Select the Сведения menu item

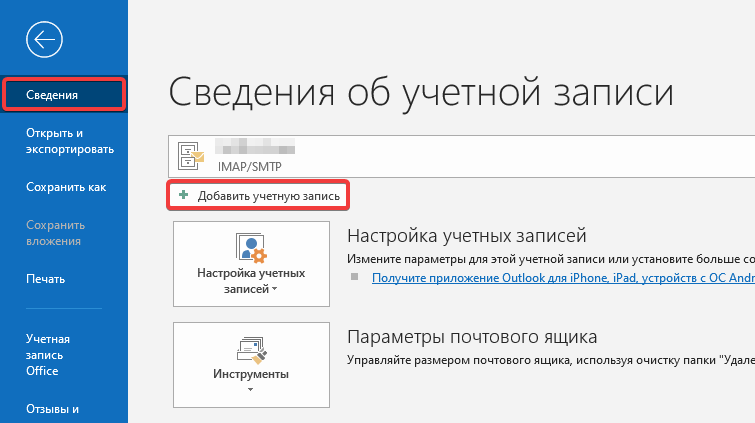pyautogui.click(x=64, y=95)
